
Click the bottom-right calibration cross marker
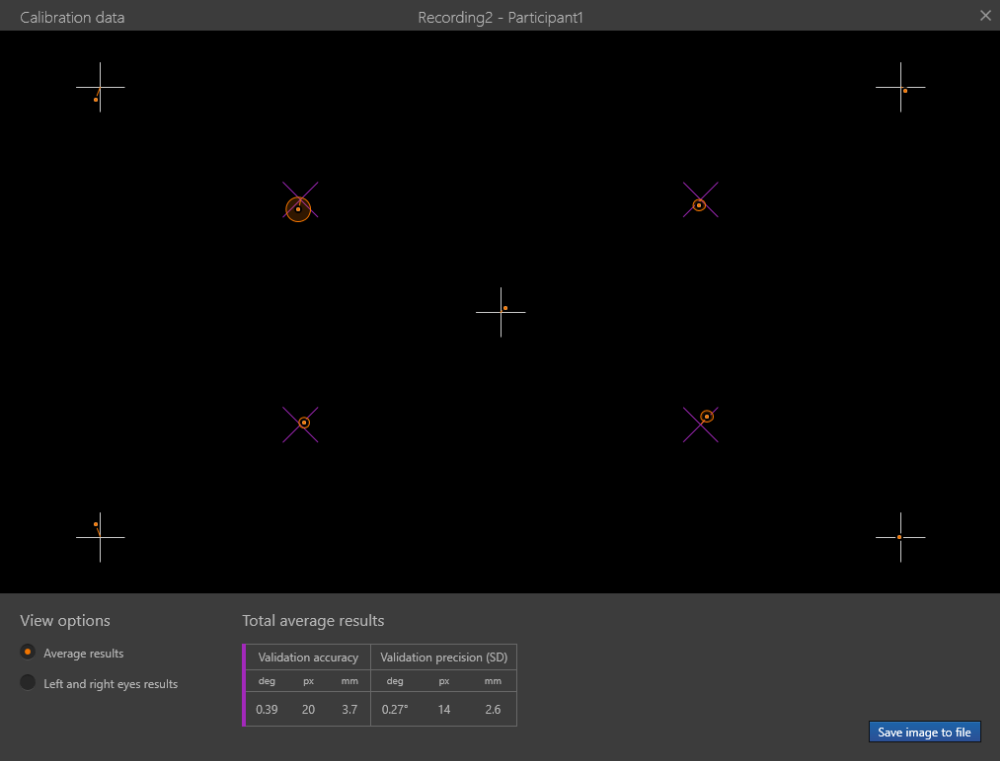901,538
